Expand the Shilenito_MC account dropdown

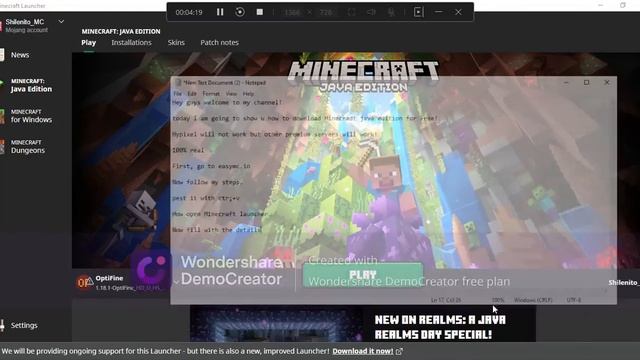61,21
